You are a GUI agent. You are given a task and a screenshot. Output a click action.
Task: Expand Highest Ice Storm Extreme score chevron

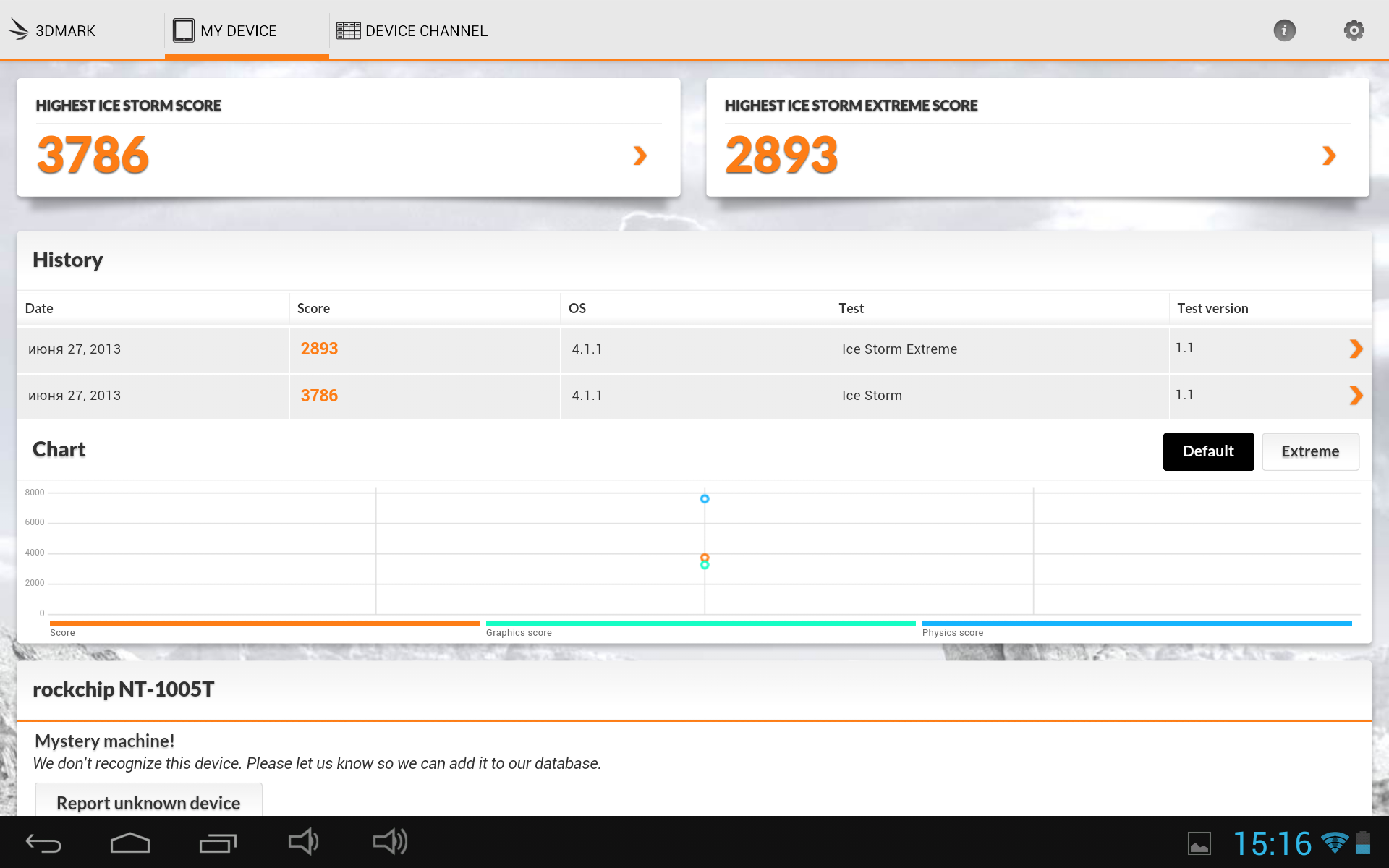pos(1329,156)
